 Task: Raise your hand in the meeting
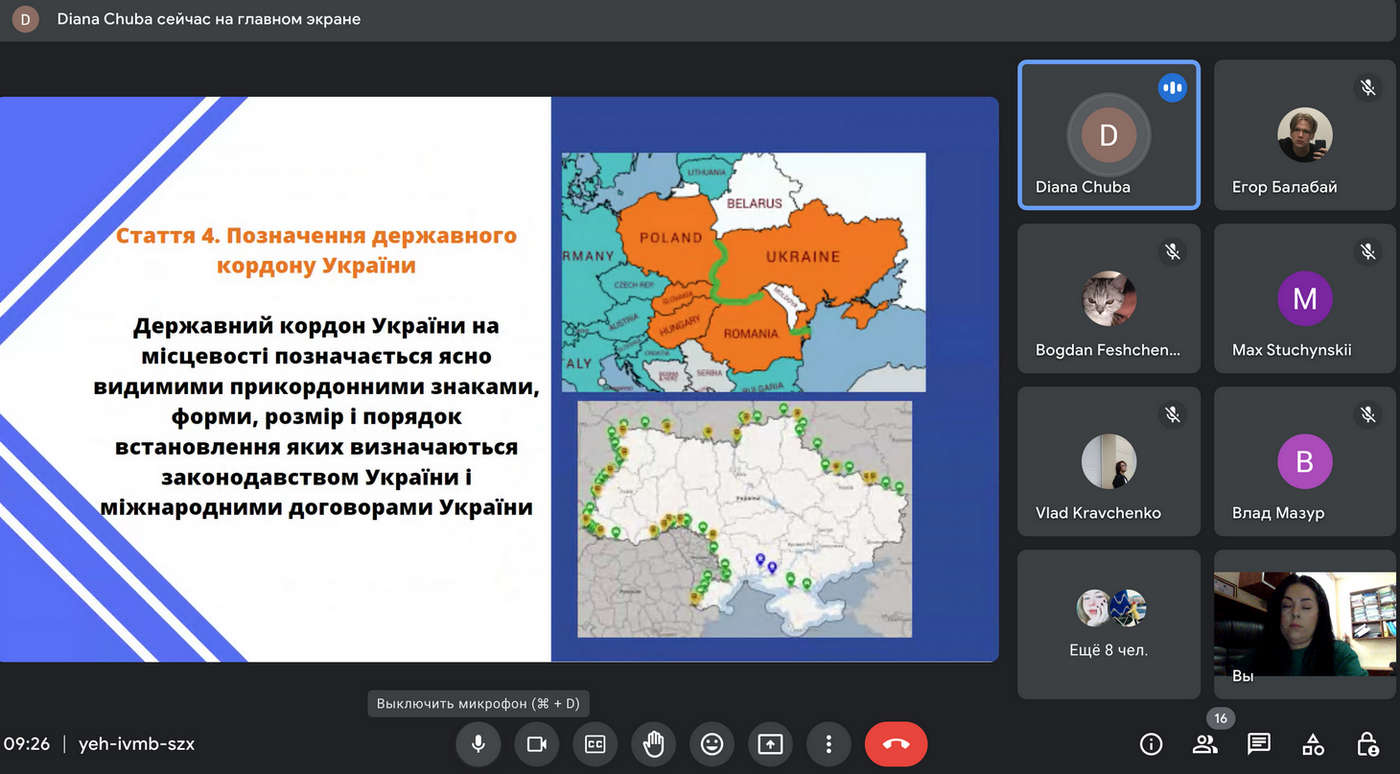(x=654, y=744)
